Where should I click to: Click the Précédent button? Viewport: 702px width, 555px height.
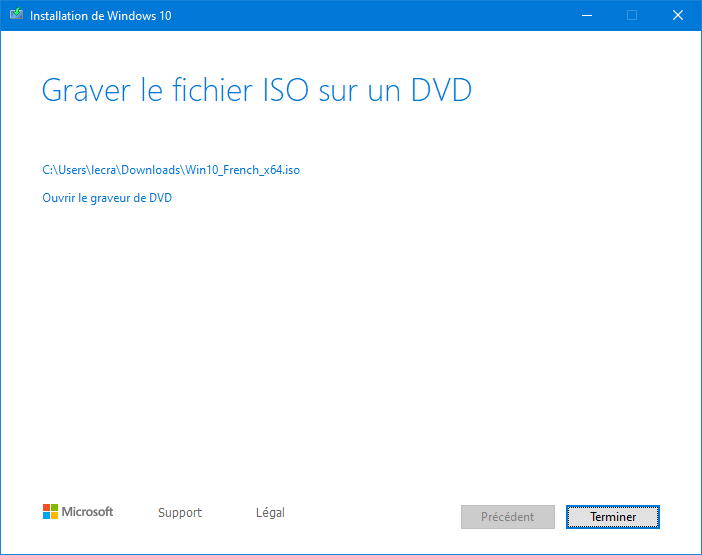[508, 517]
